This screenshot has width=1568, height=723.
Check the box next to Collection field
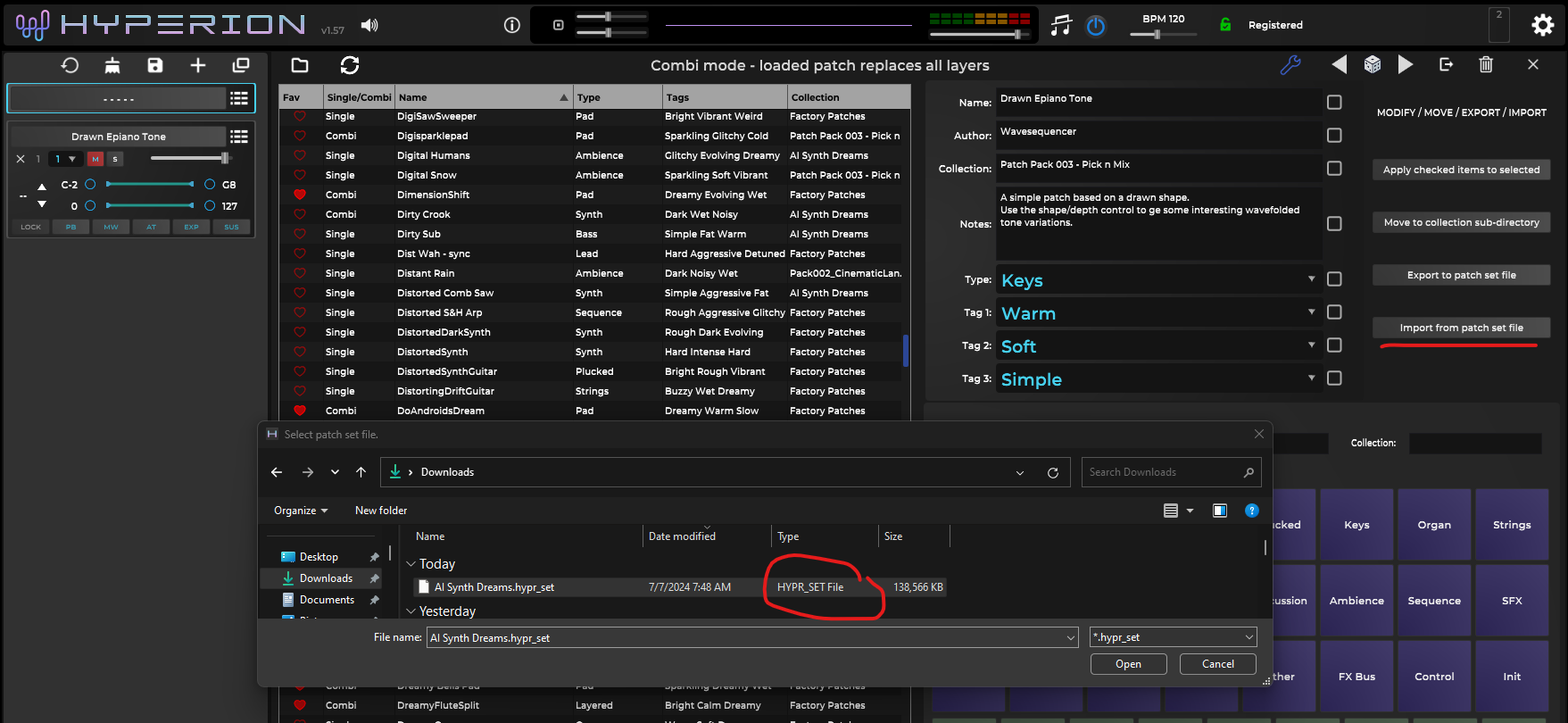click(x=1334, y=169)
